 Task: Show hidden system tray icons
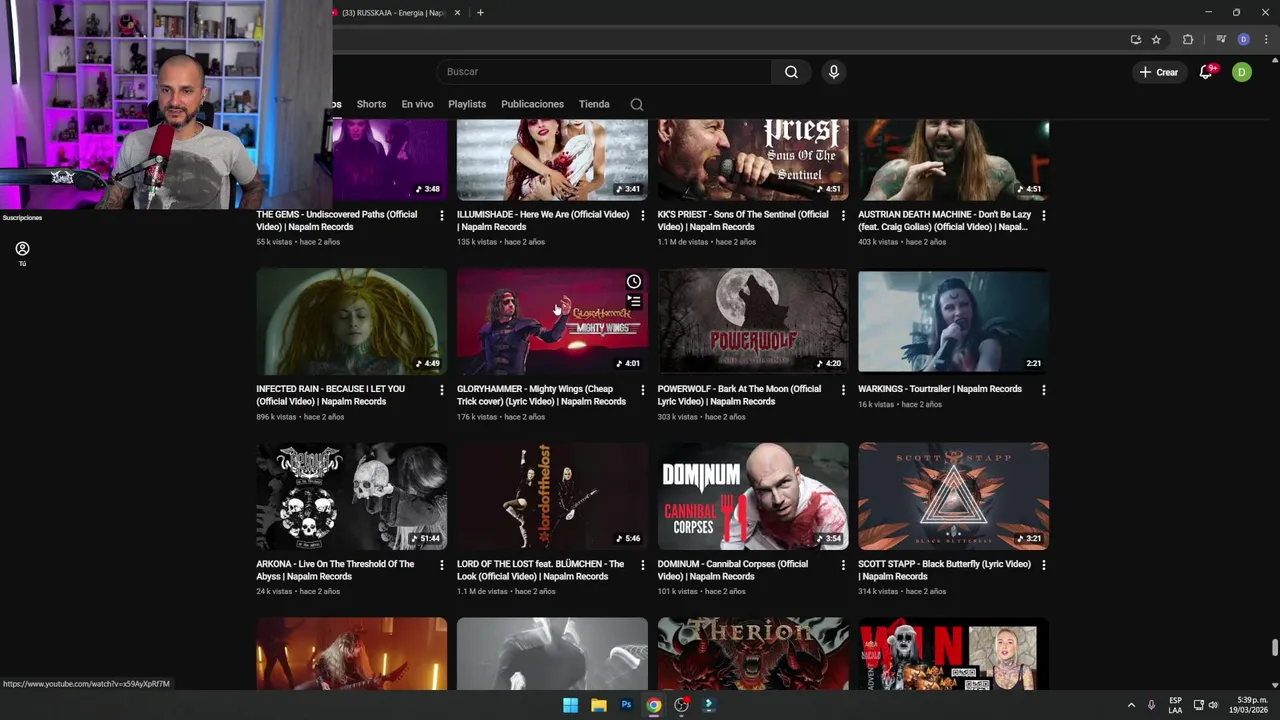[x=1131, y=705]
